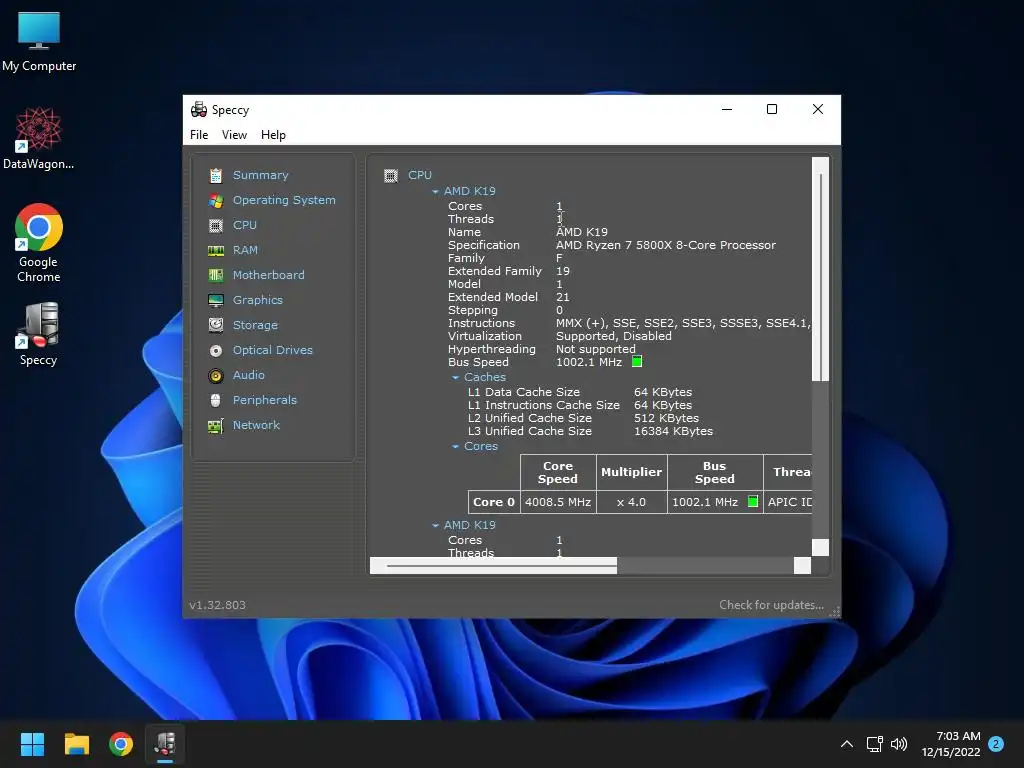Open notification badge showing 2
The width and height of the screenshot is (1024, 768).
[x=996, y=744]
